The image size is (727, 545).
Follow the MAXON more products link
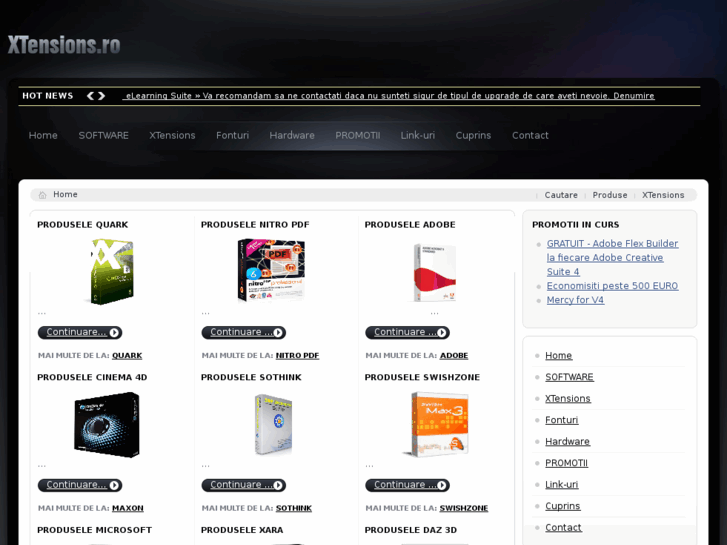tap(128, 508)
